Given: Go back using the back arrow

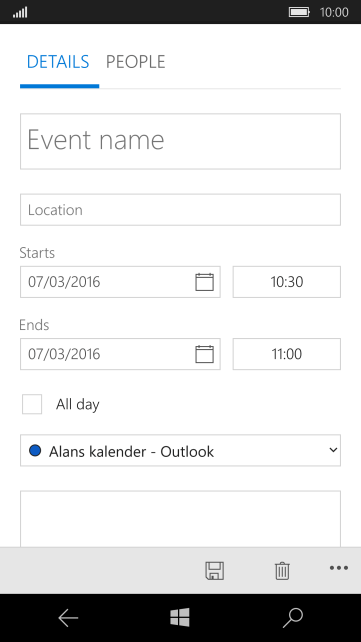Looking at the screenshot, I should click(68, 618).
